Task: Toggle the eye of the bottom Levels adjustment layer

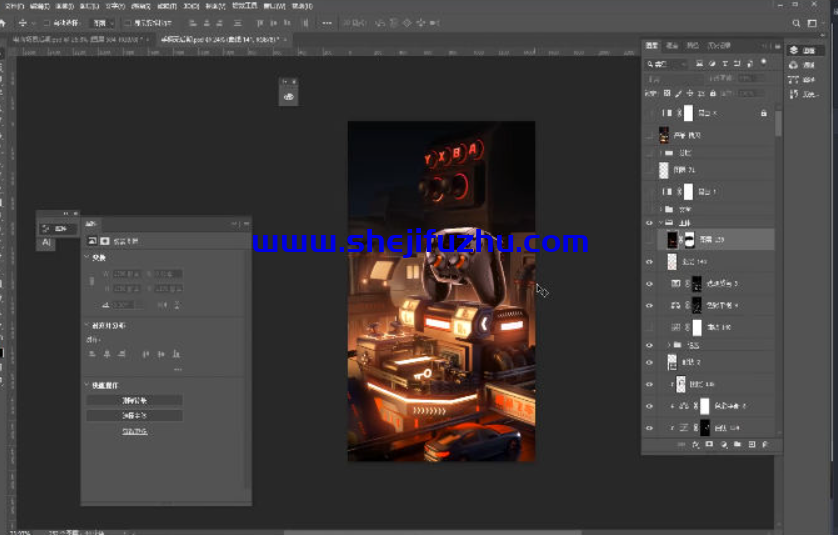Action: pos(649,428)
